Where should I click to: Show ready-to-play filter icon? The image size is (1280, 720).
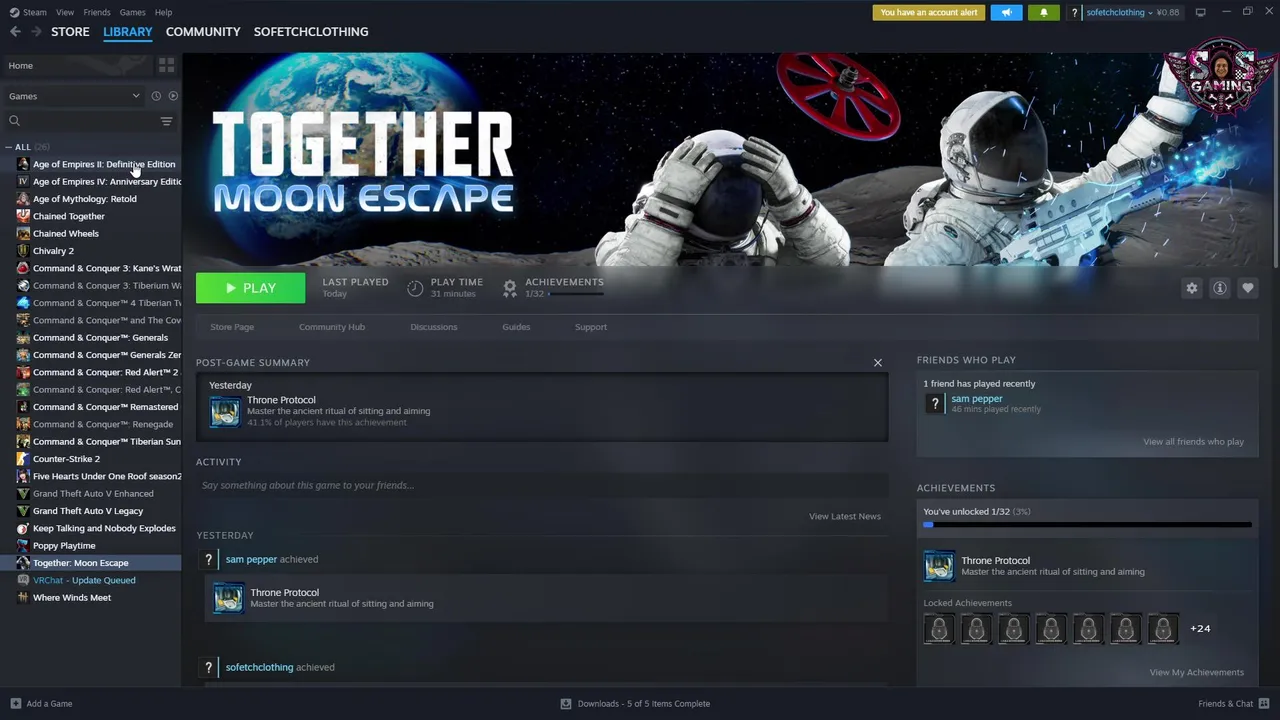(x=173, y=96)
